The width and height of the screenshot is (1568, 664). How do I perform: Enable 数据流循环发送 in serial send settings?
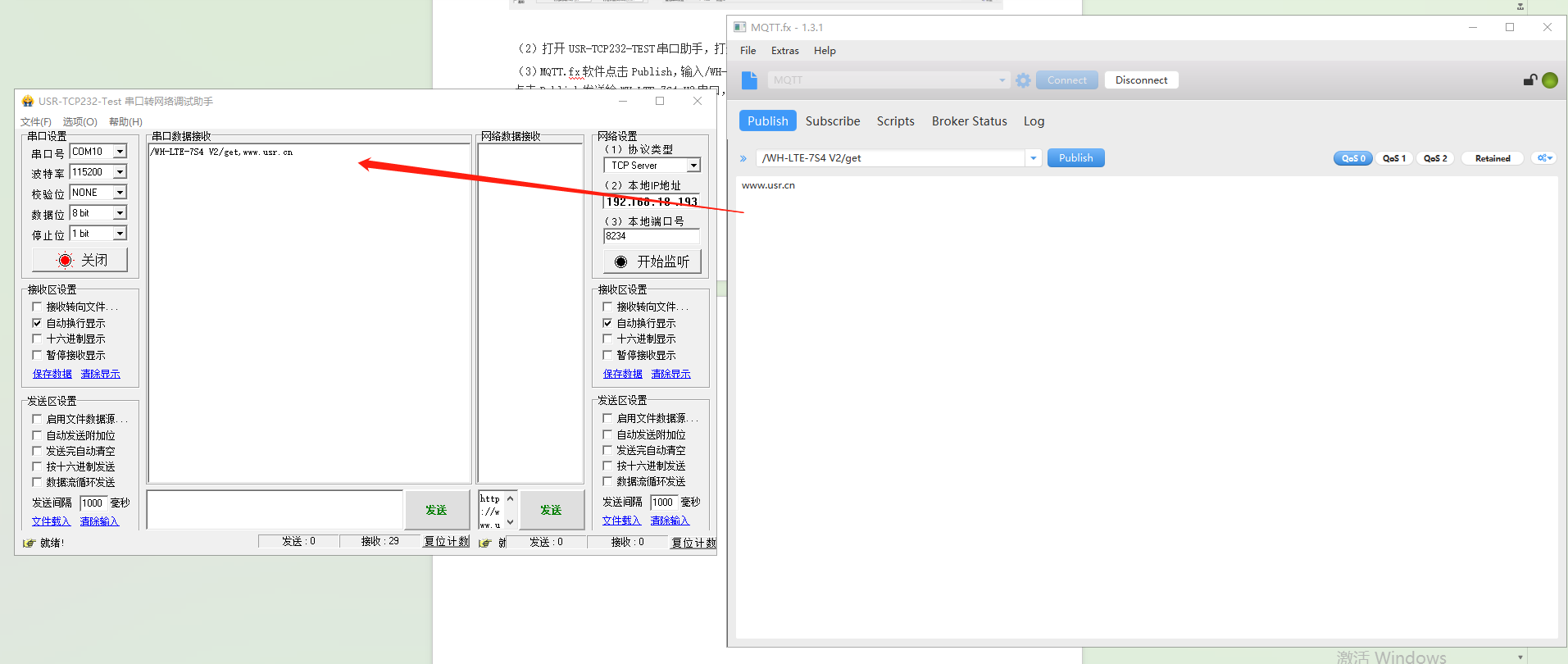[x=37, y=482]
